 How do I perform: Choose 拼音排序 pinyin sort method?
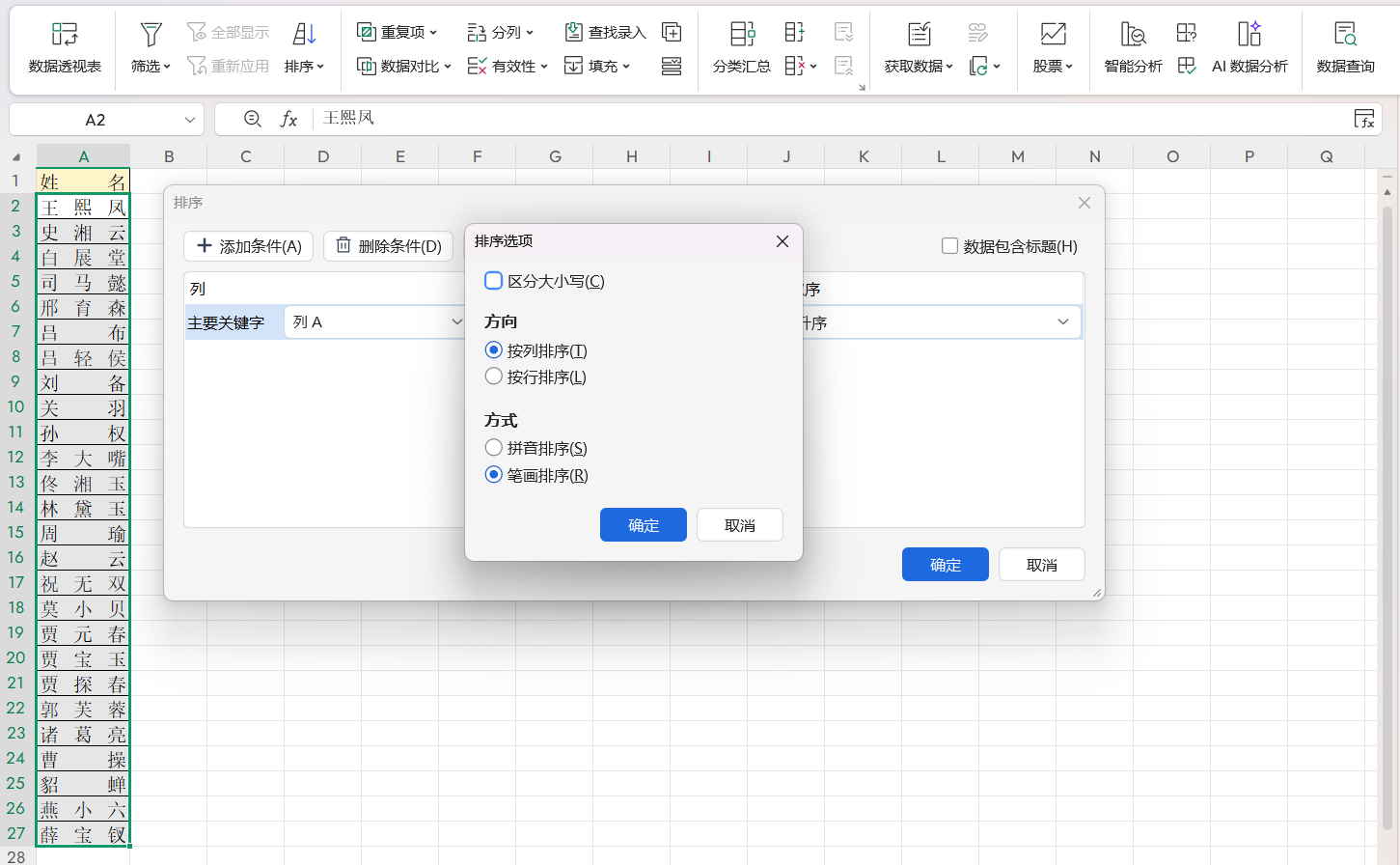(x=494, y=447)
